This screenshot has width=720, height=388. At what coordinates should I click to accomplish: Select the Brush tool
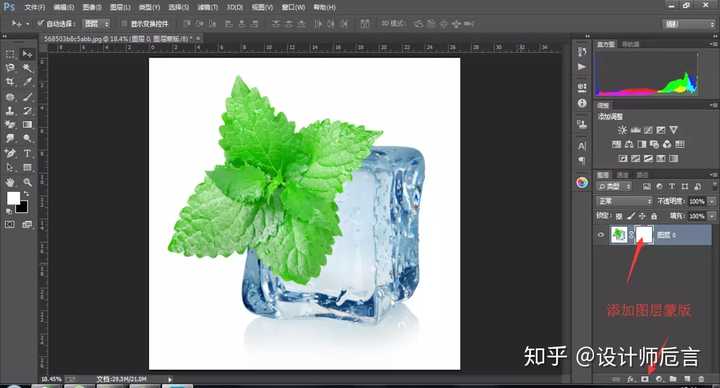pyautogui.click(x=27, y=97)
